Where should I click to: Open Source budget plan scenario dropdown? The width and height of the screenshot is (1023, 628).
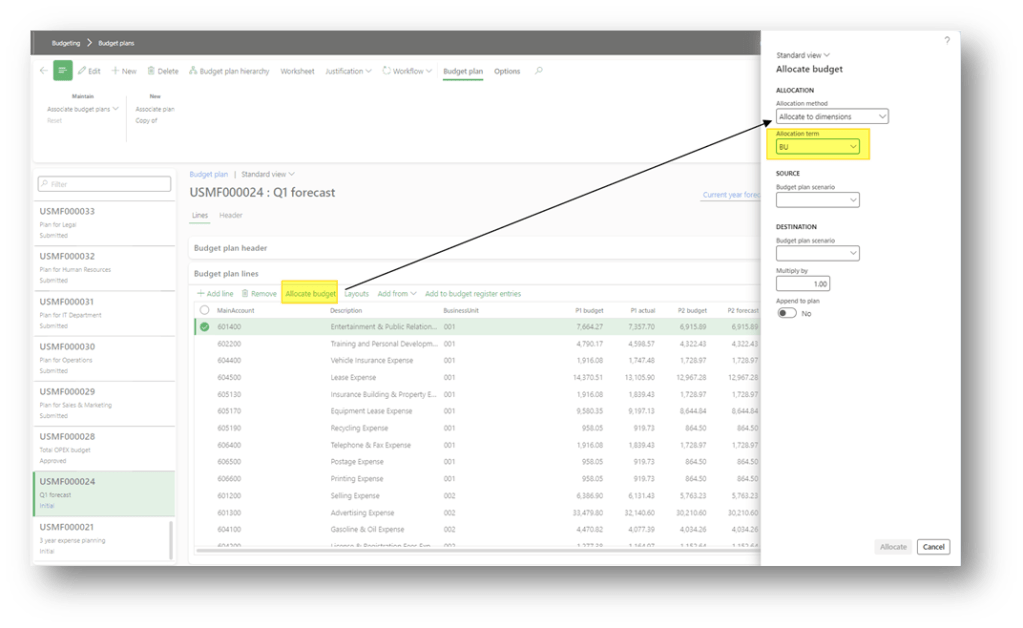pyautogui.click(x=817, y=200)
